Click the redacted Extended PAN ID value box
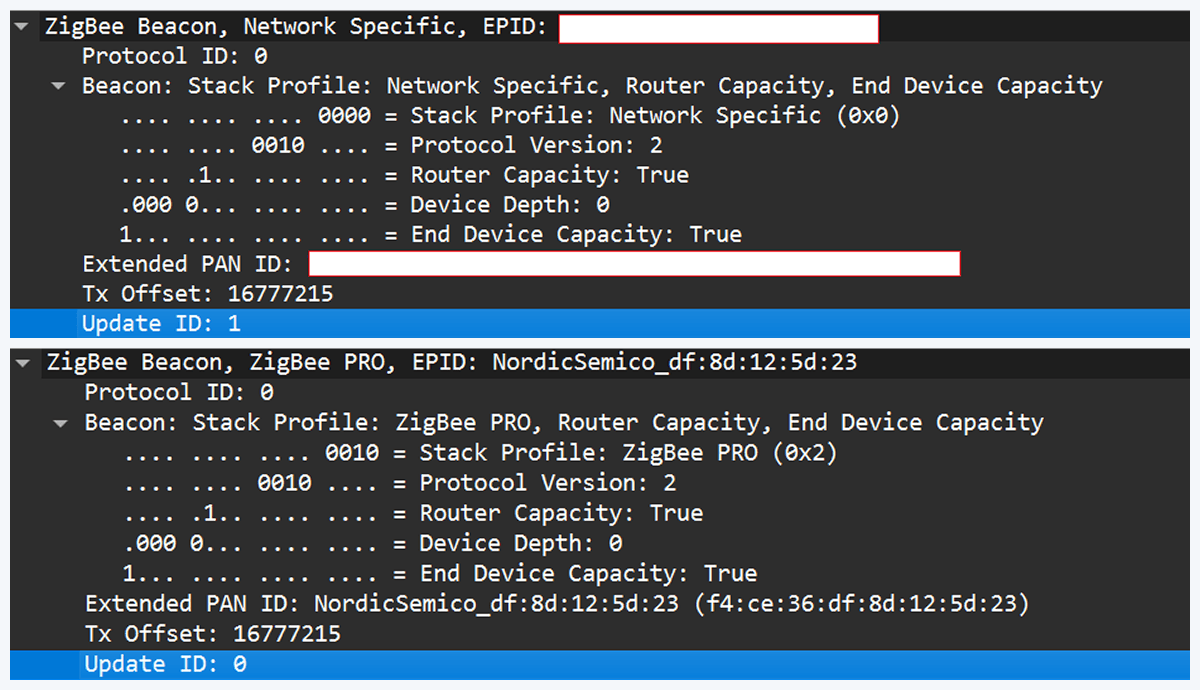 click(634, 264)
